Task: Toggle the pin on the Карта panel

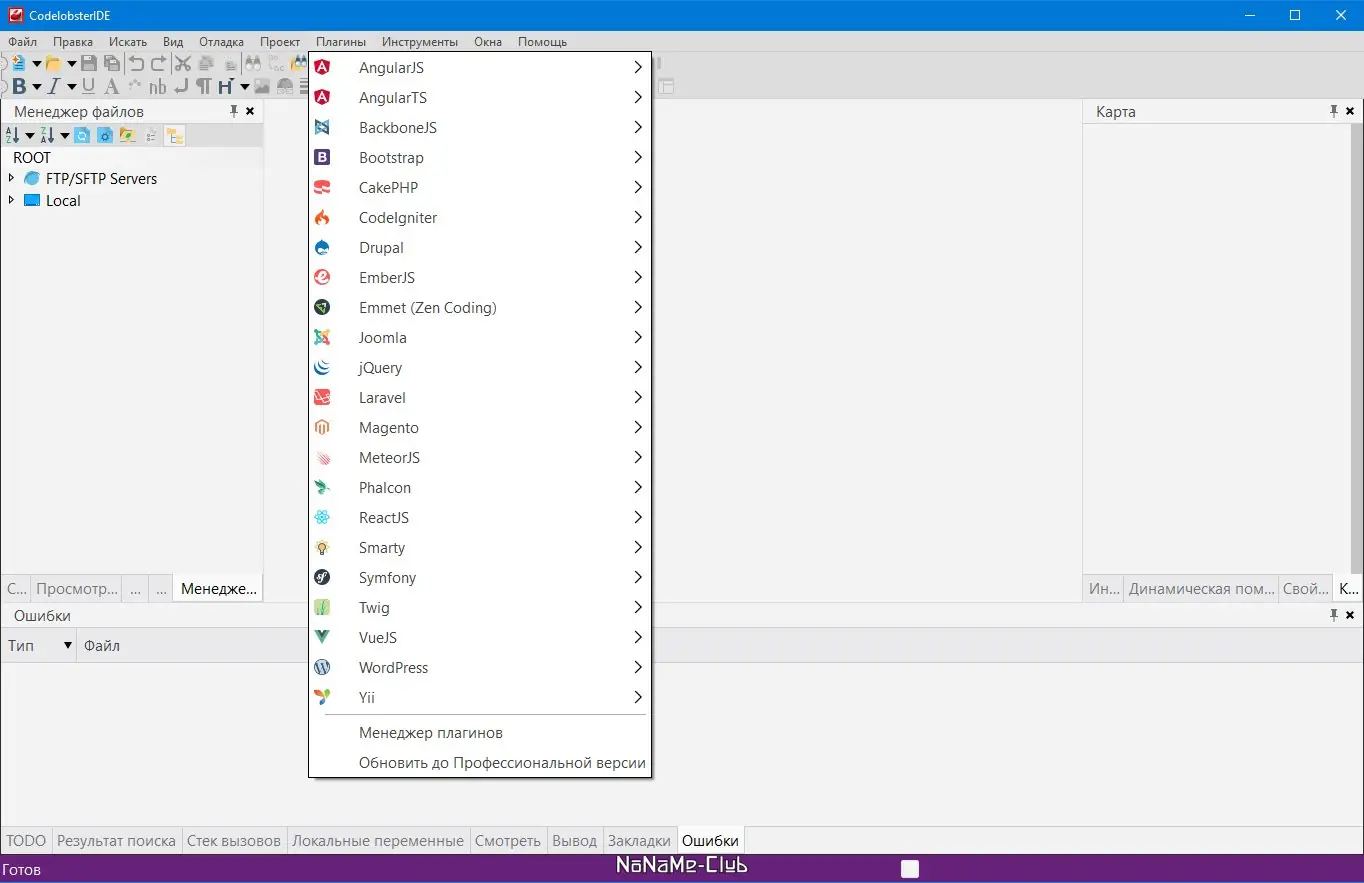Action: pos(1334,111)
